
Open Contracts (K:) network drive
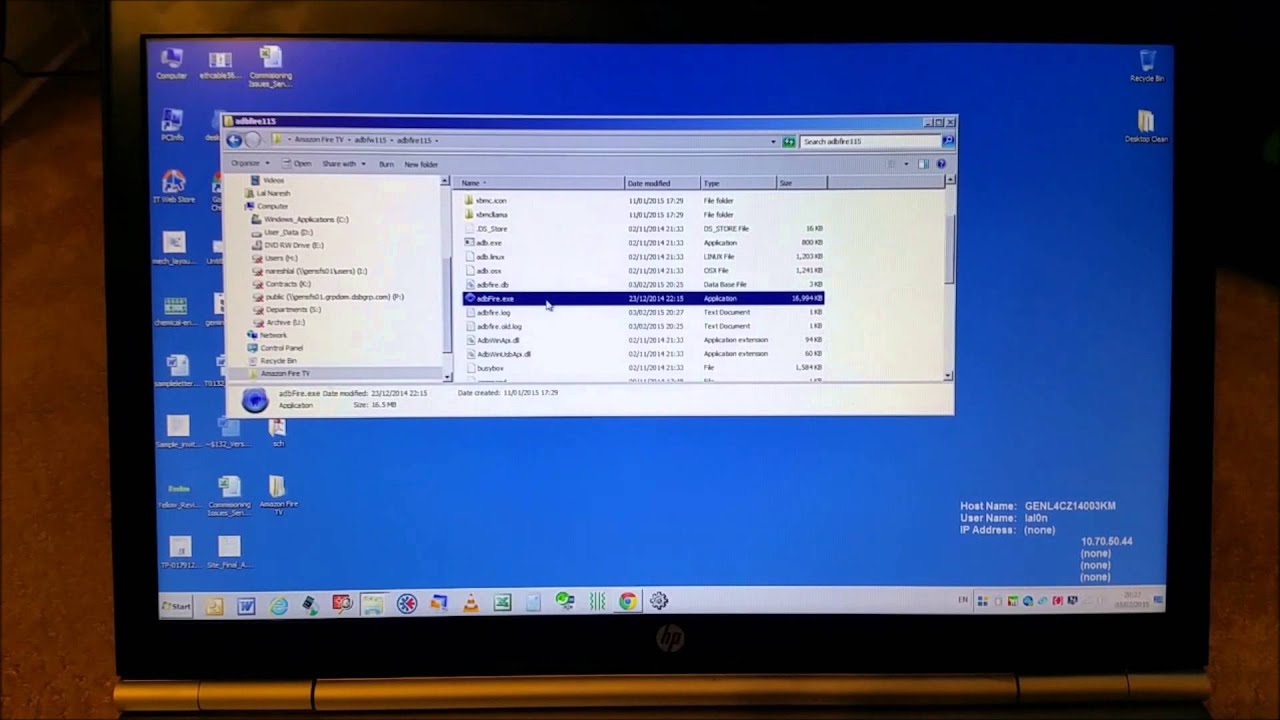pyautogui.click(x=288, y=284)
